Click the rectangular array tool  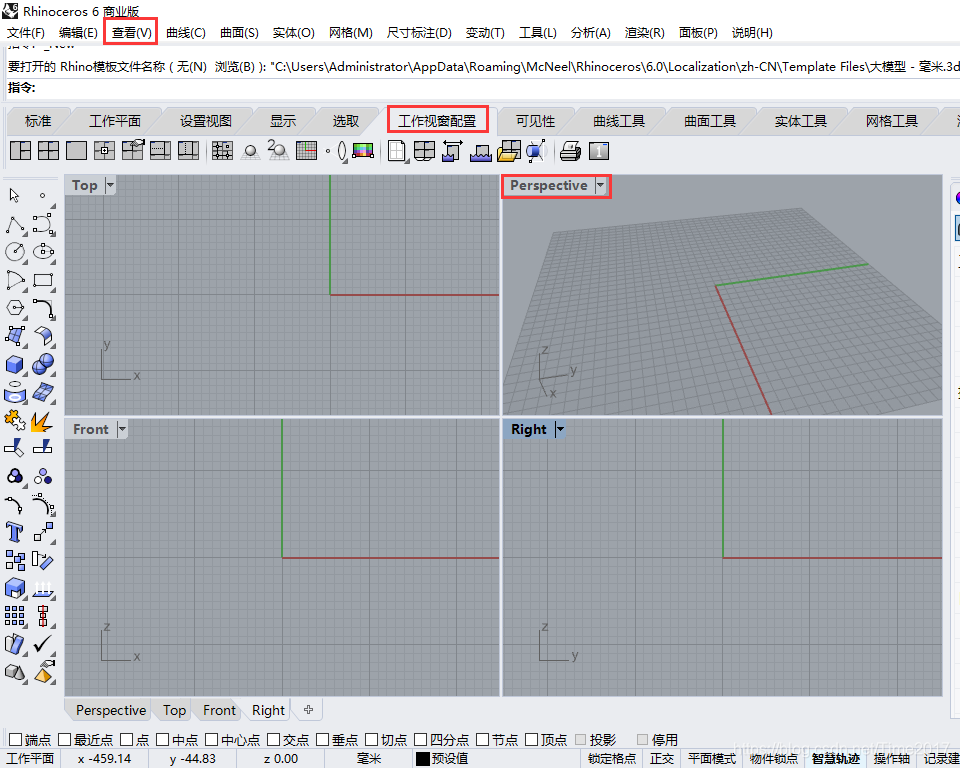[15, 616]
